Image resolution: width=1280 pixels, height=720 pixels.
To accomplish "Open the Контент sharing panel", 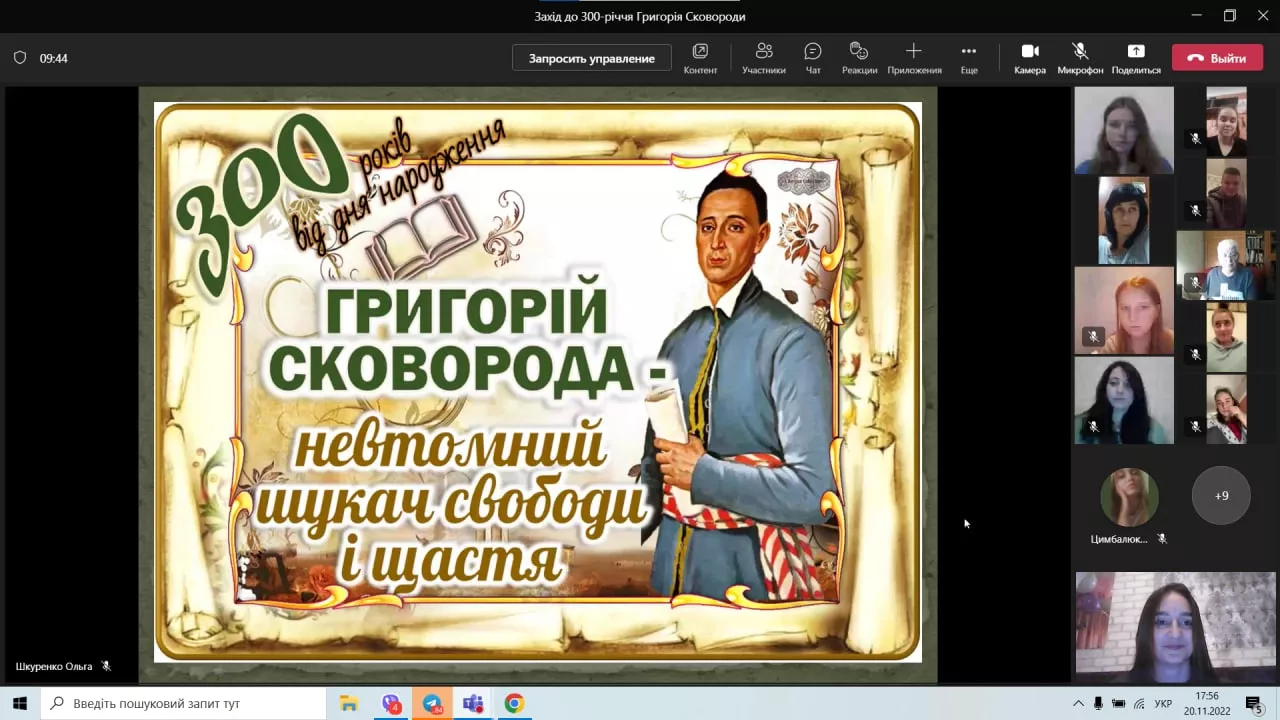I will coord(700,57).
